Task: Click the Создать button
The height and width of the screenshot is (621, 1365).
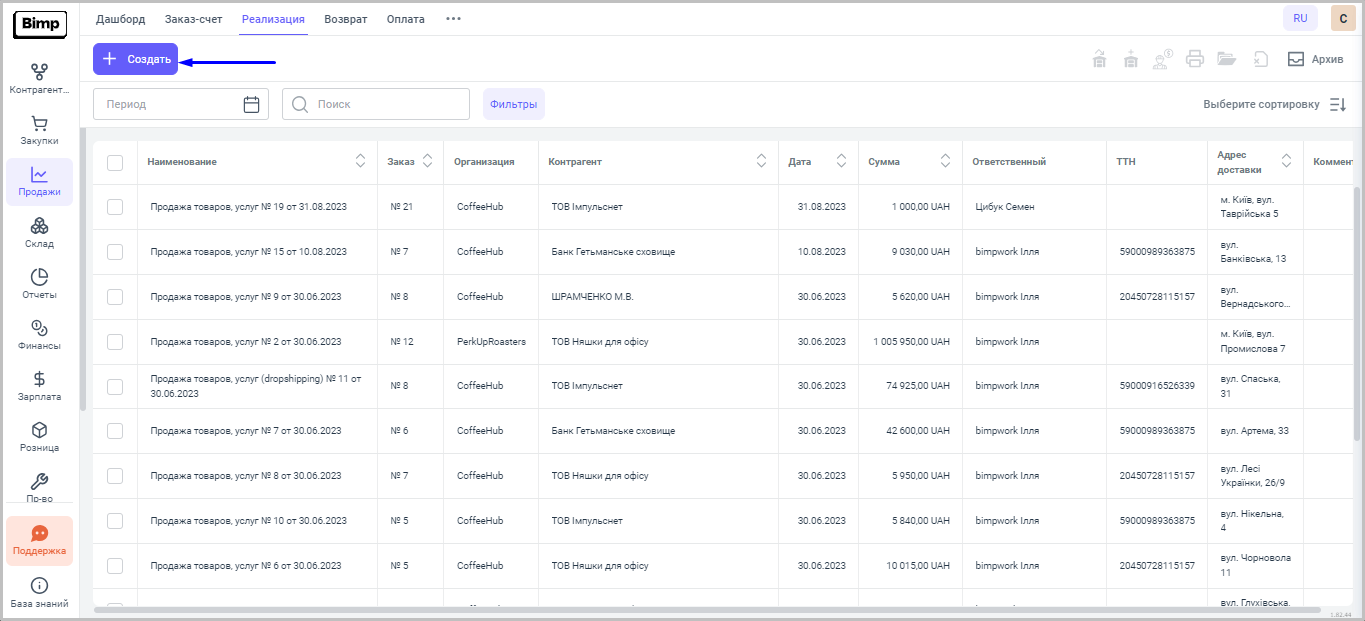Action: pyautogui.click(x=136, y=59)
